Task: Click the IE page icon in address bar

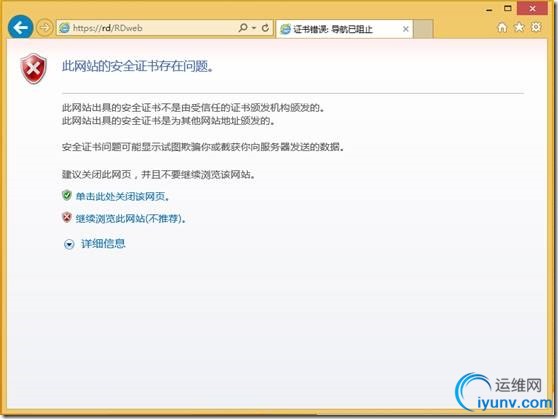Action: click(64, 28)
